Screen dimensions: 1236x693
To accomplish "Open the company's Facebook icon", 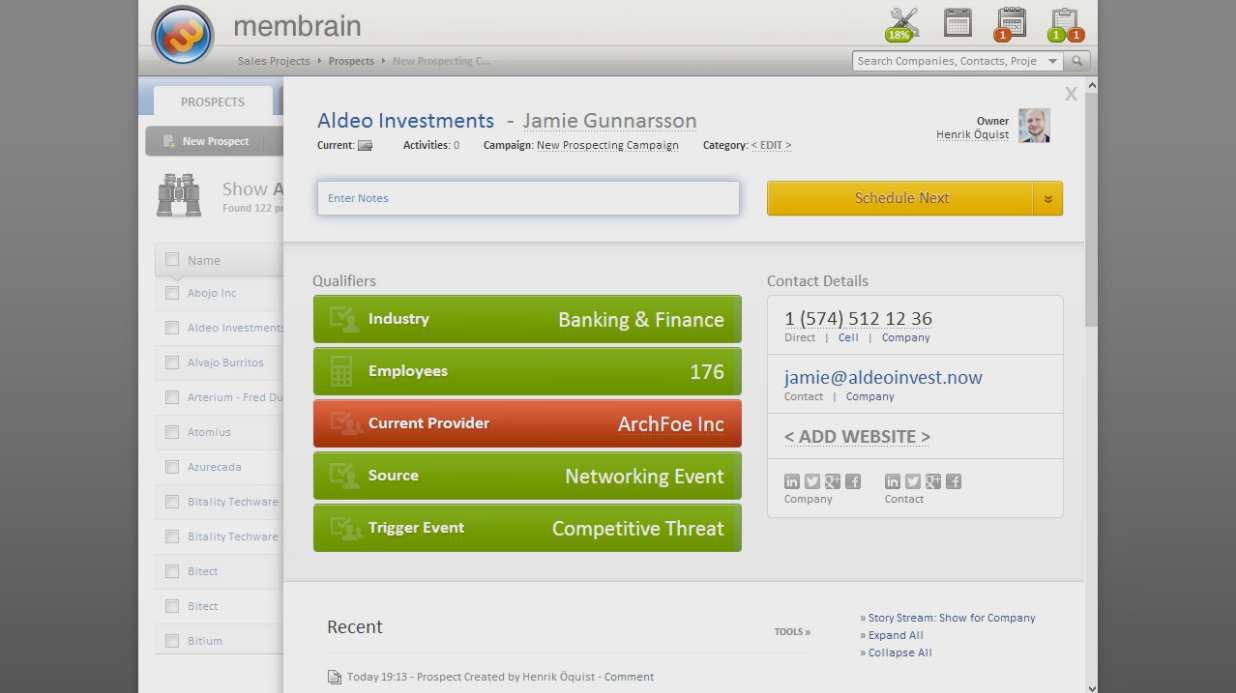I will pos(853,482).
